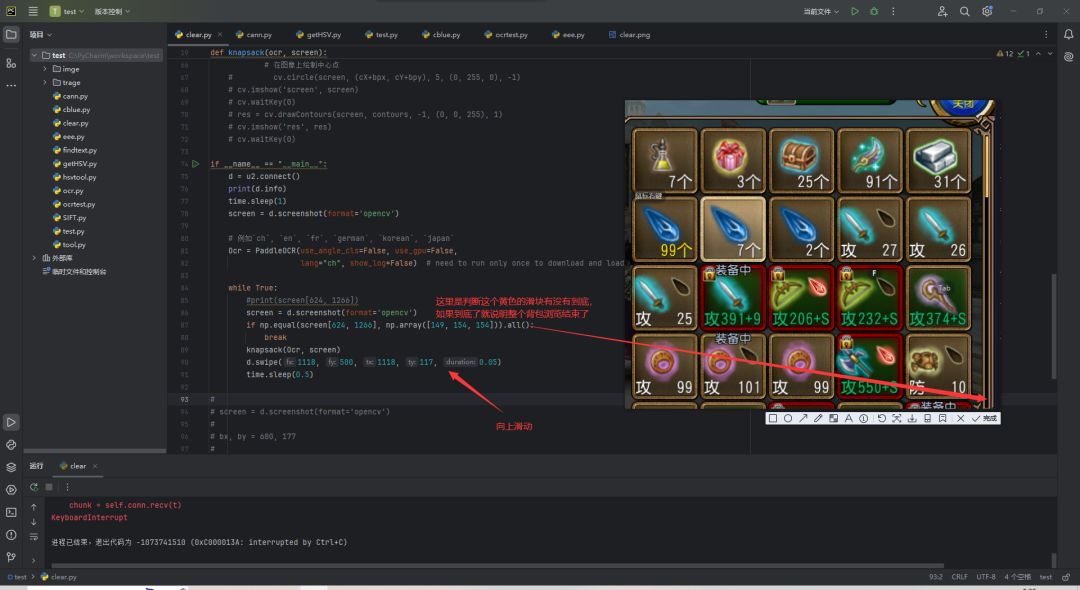Expand the imge folder
The image size is (1080, 590).
coord(45,69)
